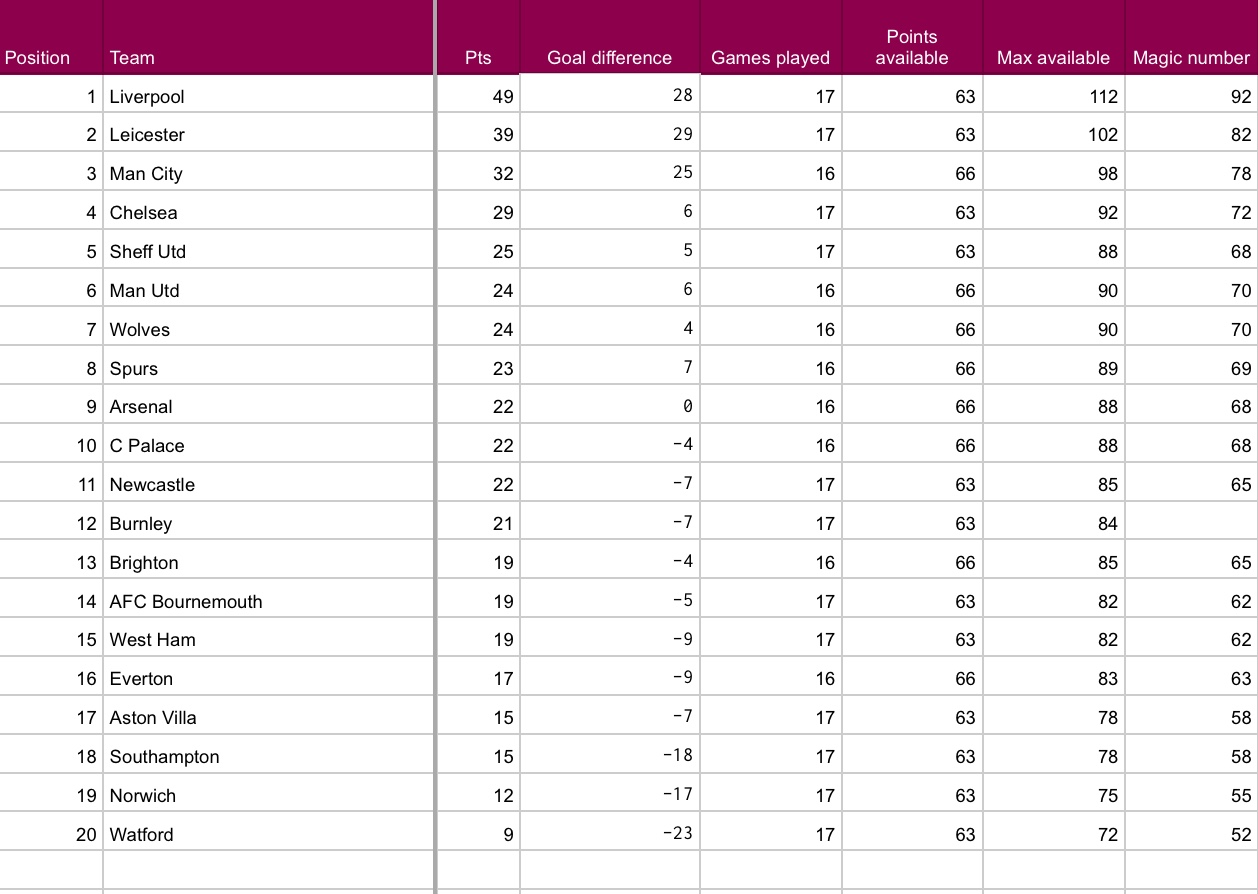Click the Max available column header
This screenshot has height=894, width=1258.
pyautogui.click(x=1053, y=57)
